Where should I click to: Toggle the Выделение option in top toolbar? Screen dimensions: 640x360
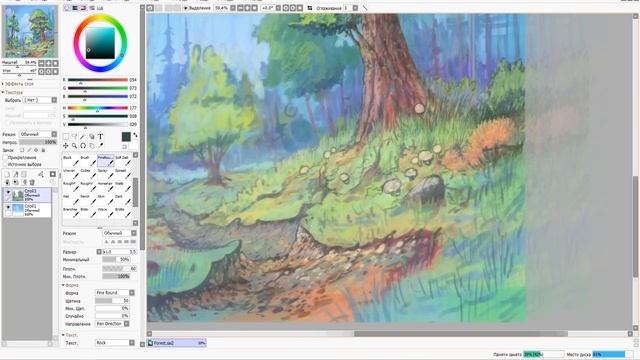197,8
